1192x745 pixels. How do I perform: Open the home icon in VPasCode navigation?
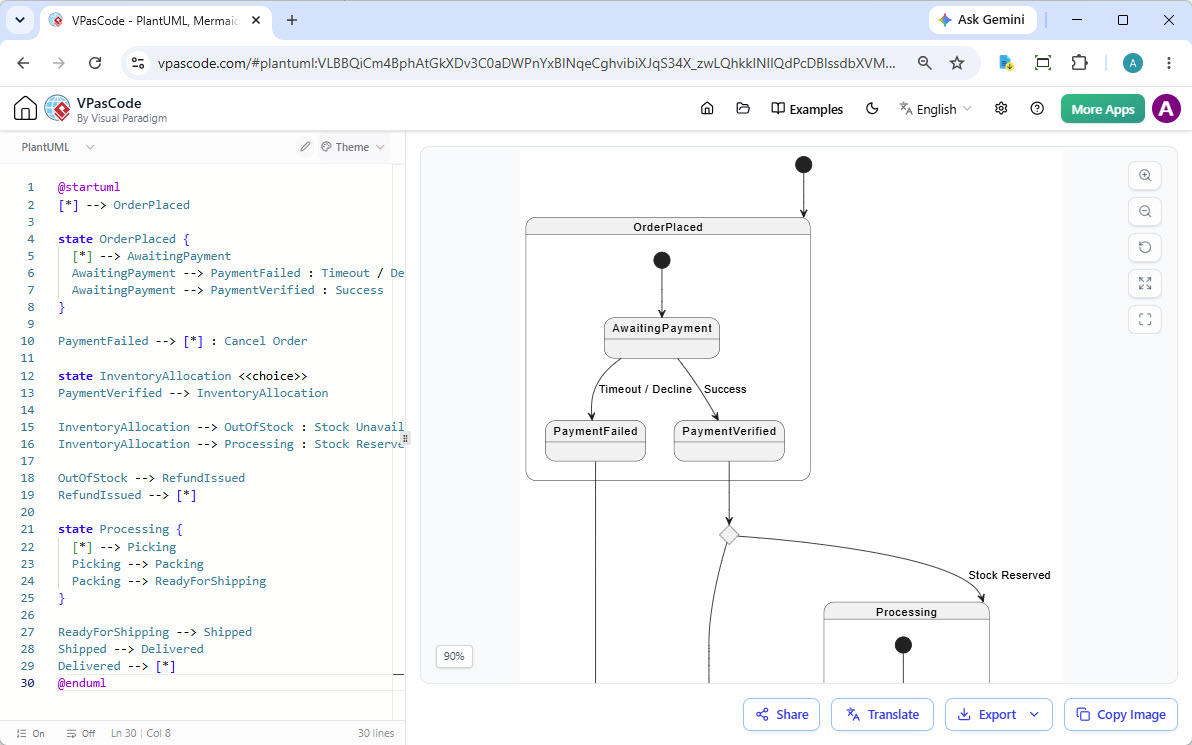coord(707,109)
